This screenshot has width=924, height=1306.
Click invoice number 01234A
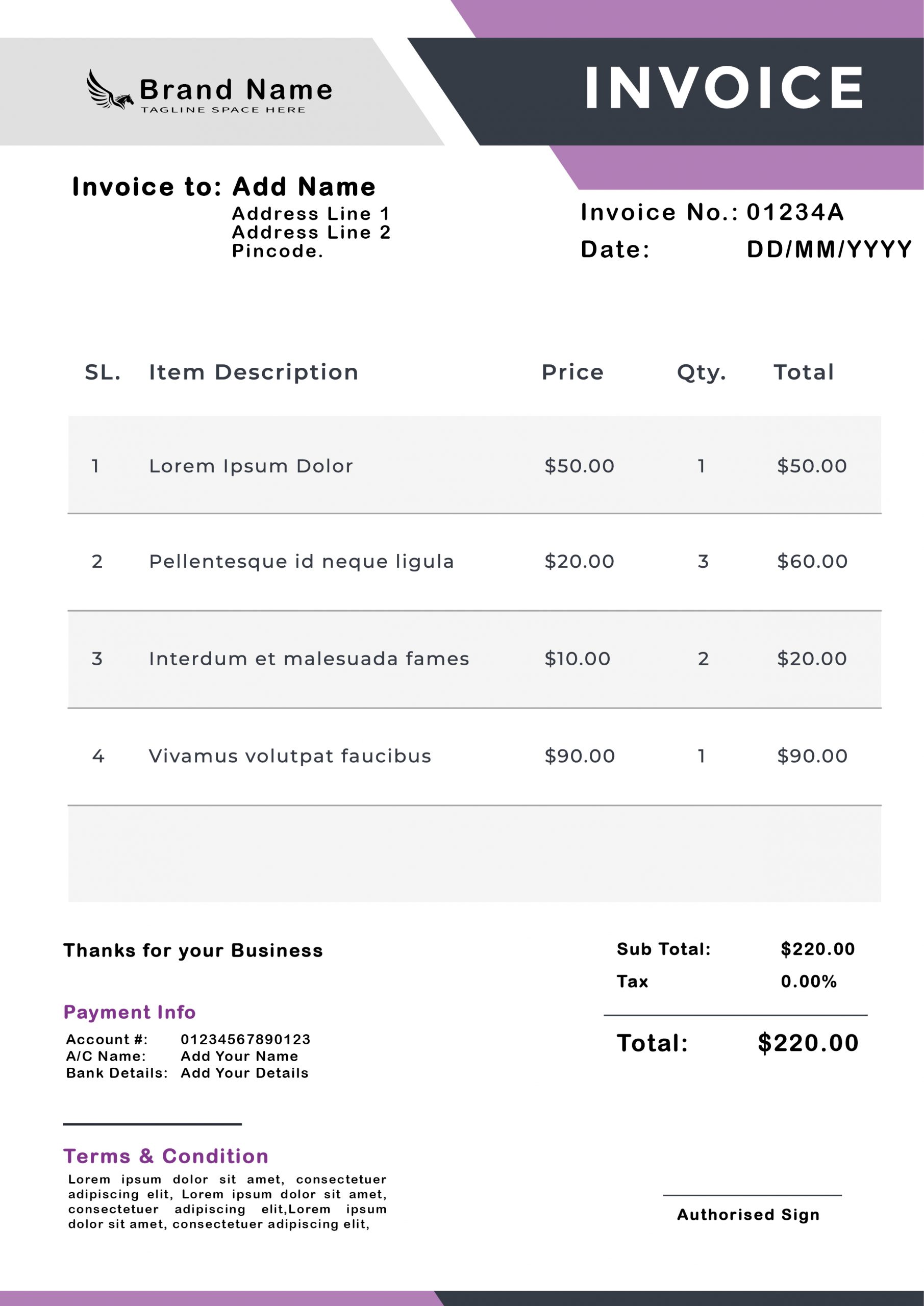[x=795, y=212]
